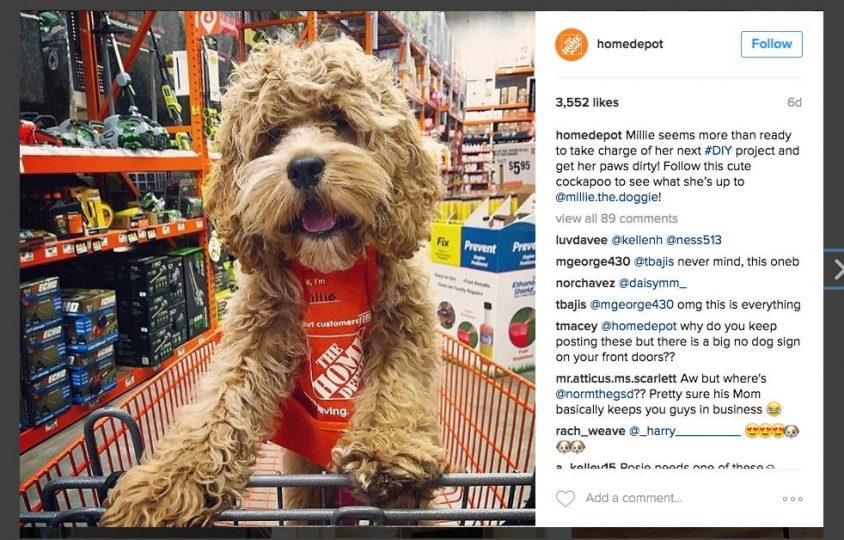This screenshot has height=540, width=844.
Task: Open the @tbajis mention in mgeorge430 comment
Action: click(653, 262)
